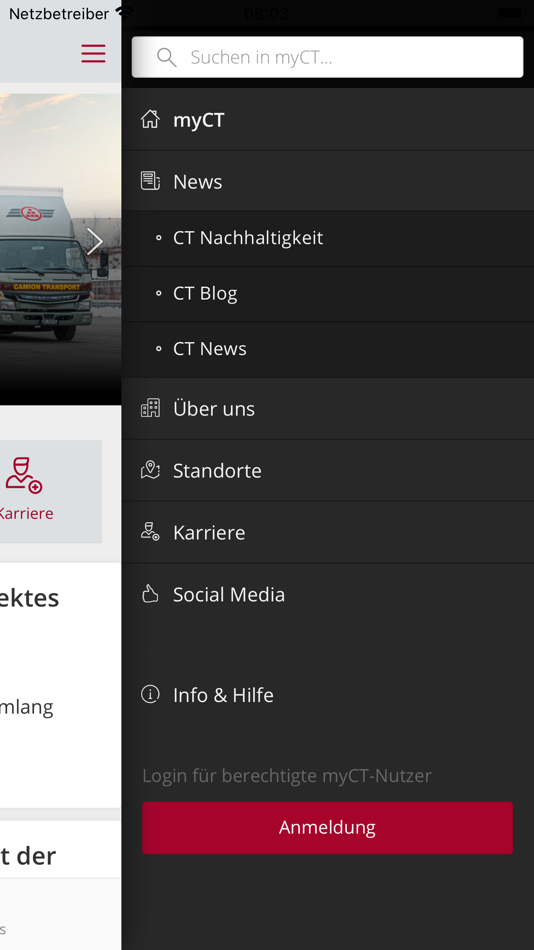534x950 pixels.
Task: Open Info & Hilfe menu entry
Action: click(328, 695)
